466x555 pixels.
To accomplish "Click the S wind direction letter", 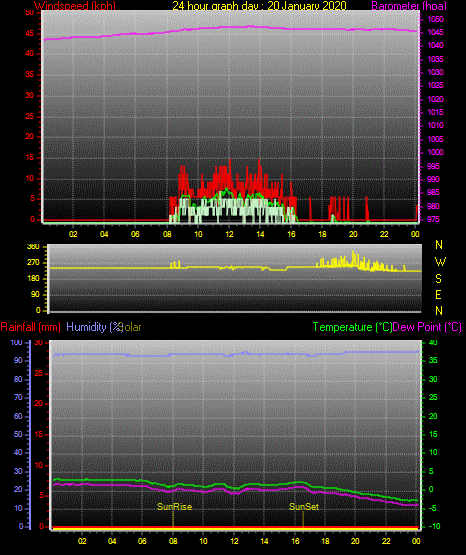I will [438, 279].
